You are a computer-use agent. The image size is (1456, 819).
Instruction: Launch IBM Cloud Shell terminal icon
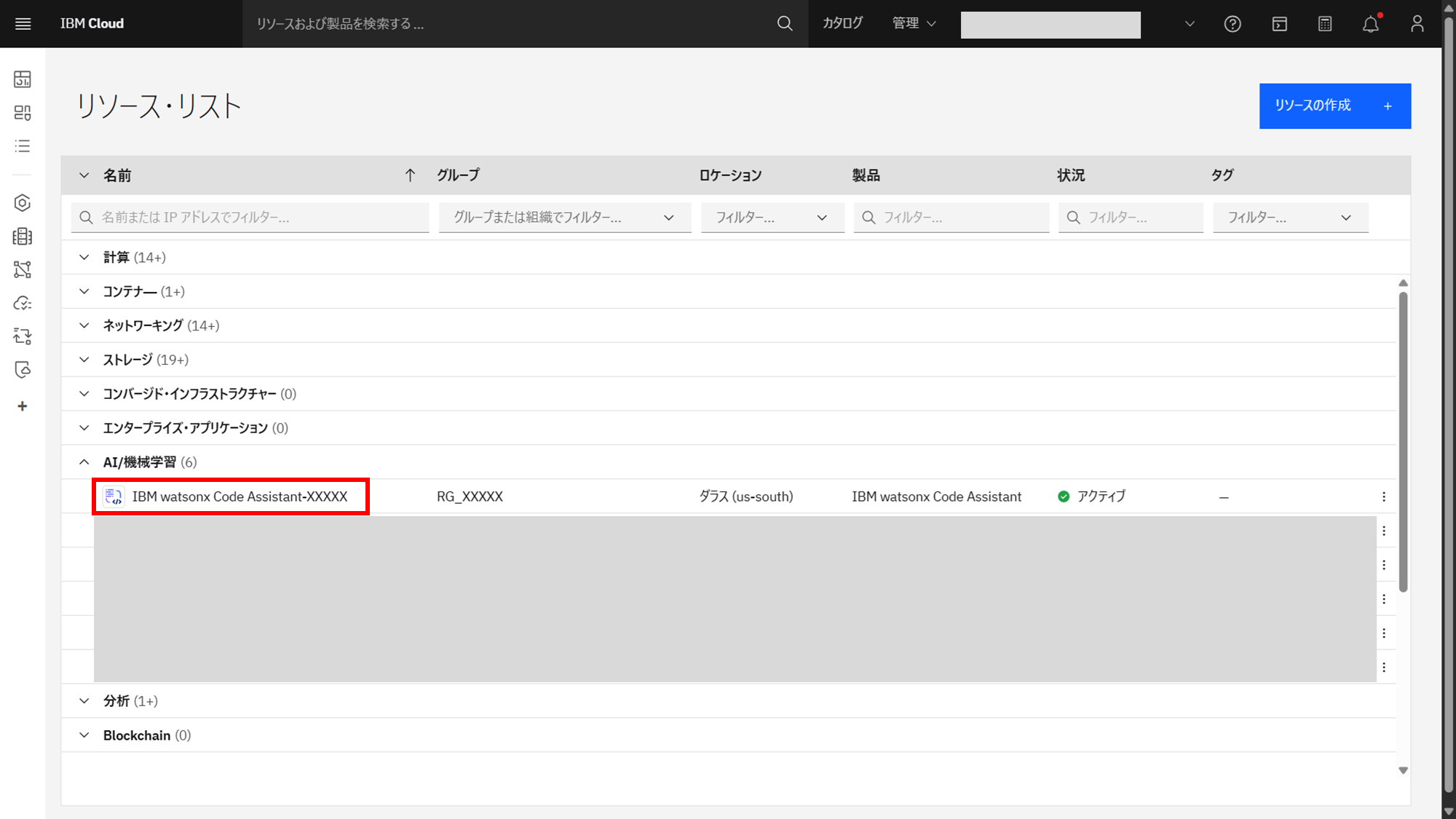point(1279,24)
